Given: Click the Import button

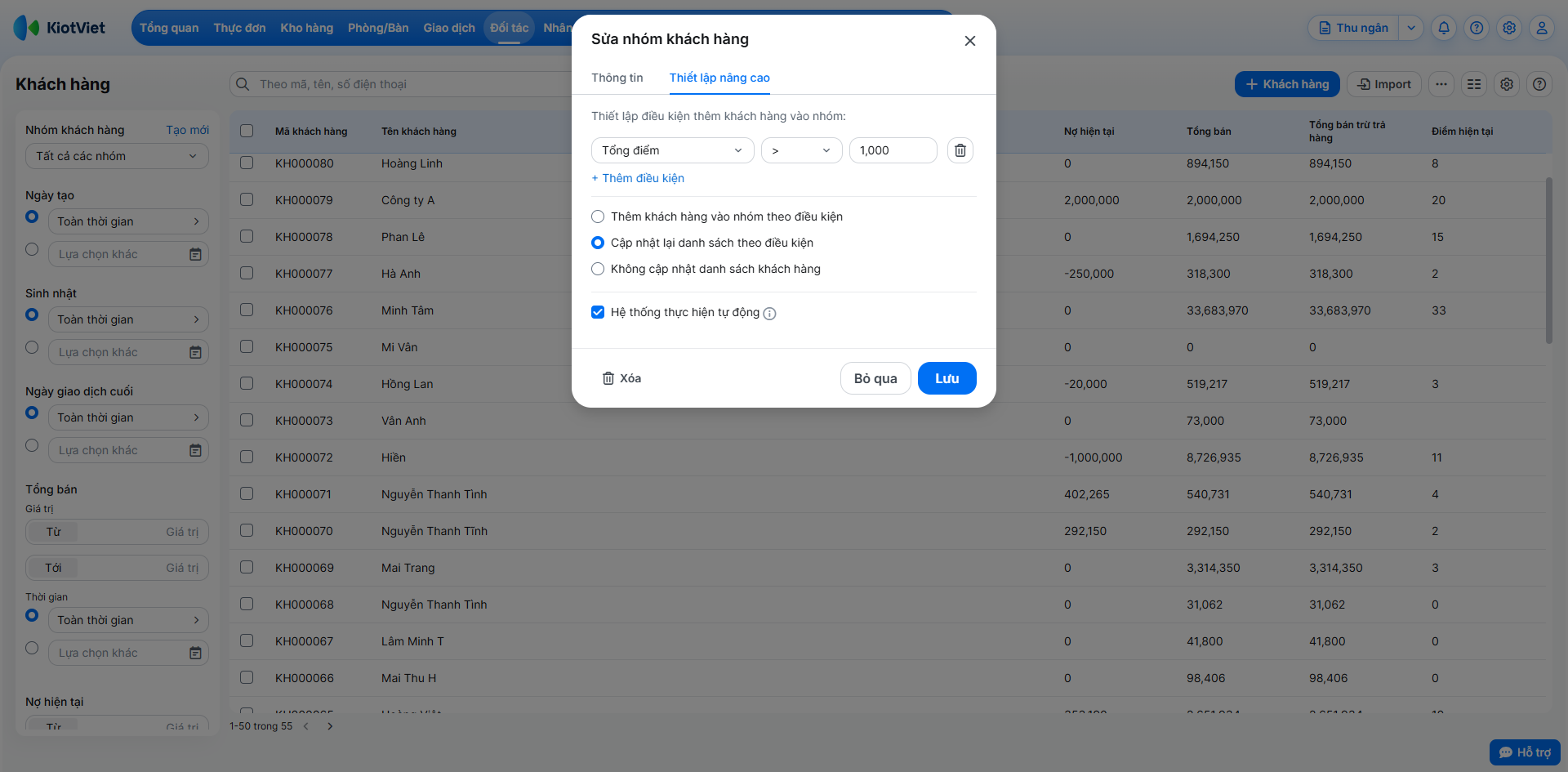Looking at the screenshot, I should (x=1384, y=84).
